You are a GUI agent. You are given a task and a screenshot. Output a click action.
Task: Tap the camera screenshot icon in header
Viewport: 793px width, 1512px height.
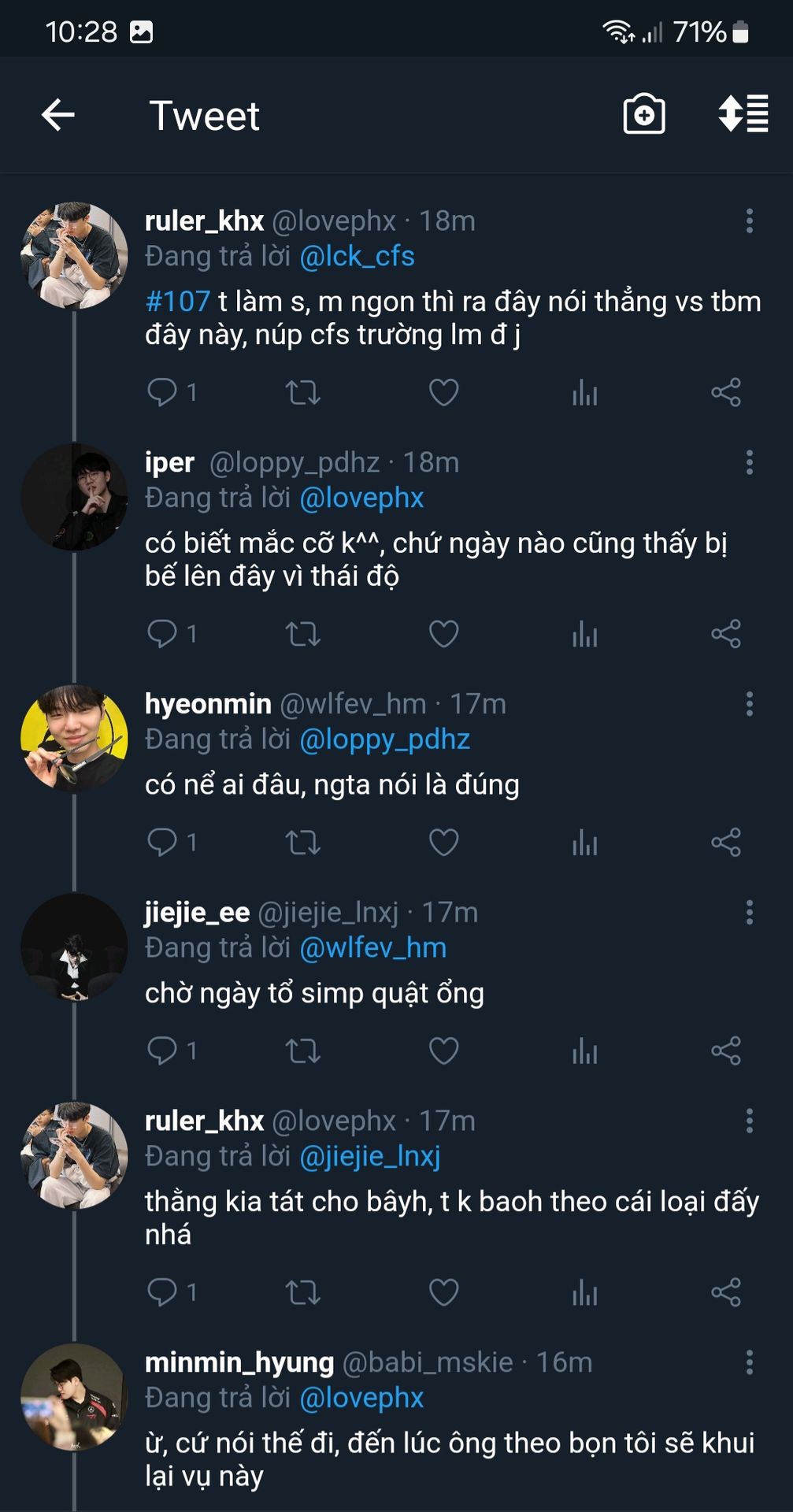pyautogui.click(x=643, y=115)
